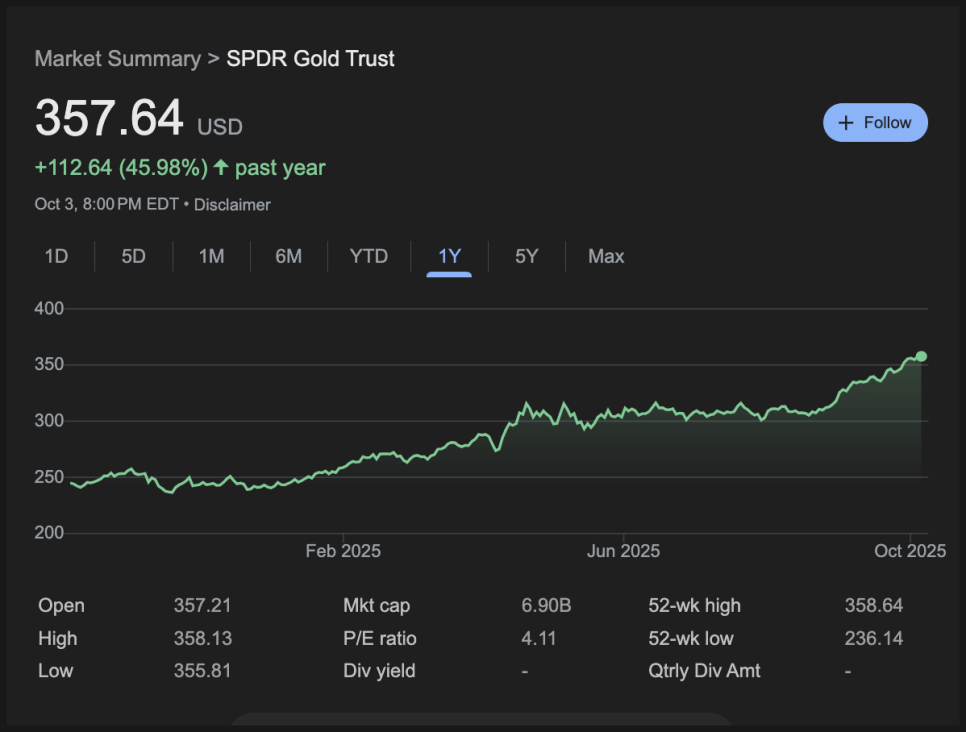Viewport: 966px width, 732px height.
Task: Select the 1D time range tab
Action: click(x=56, y=257)
